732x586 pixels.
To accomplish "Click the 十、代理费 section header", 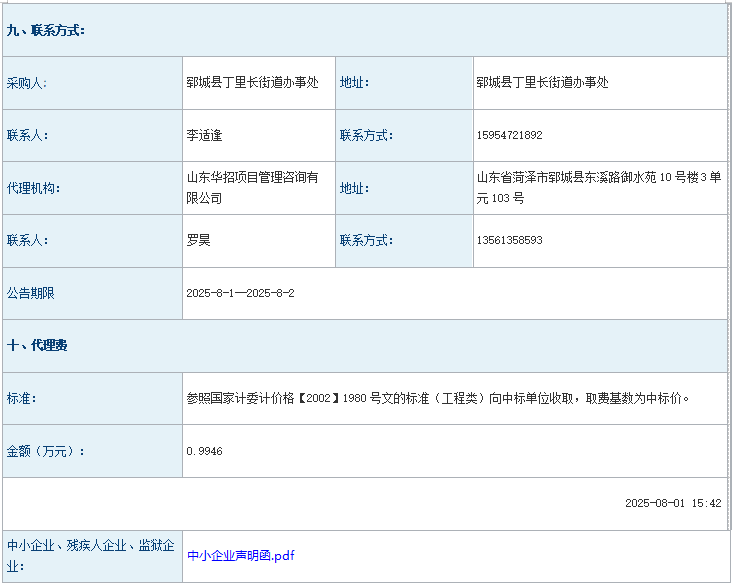I will point(37,345).
